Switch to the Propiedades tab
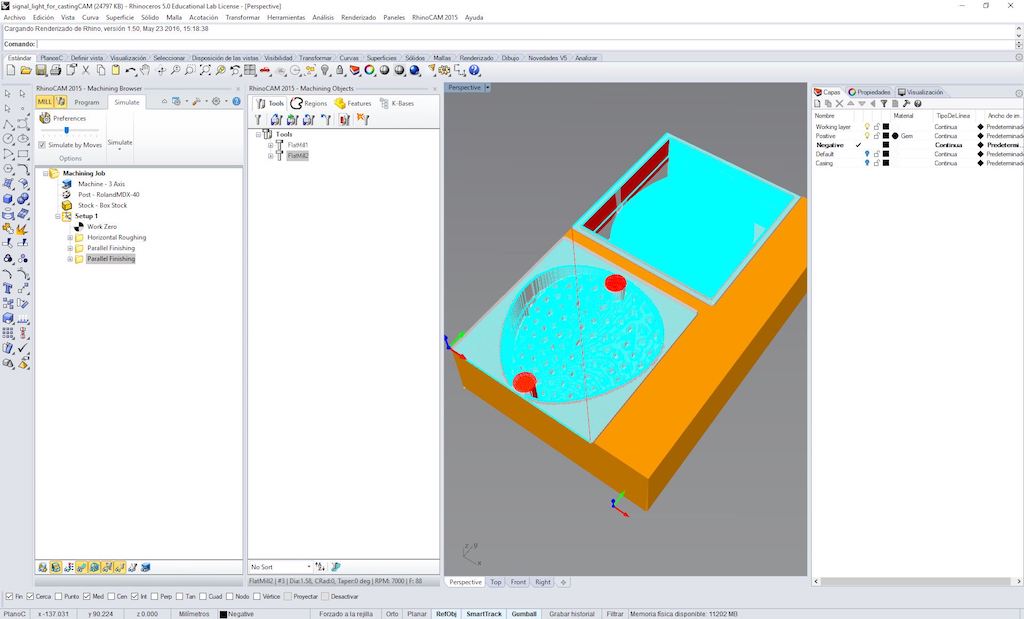 click(869, 92)
